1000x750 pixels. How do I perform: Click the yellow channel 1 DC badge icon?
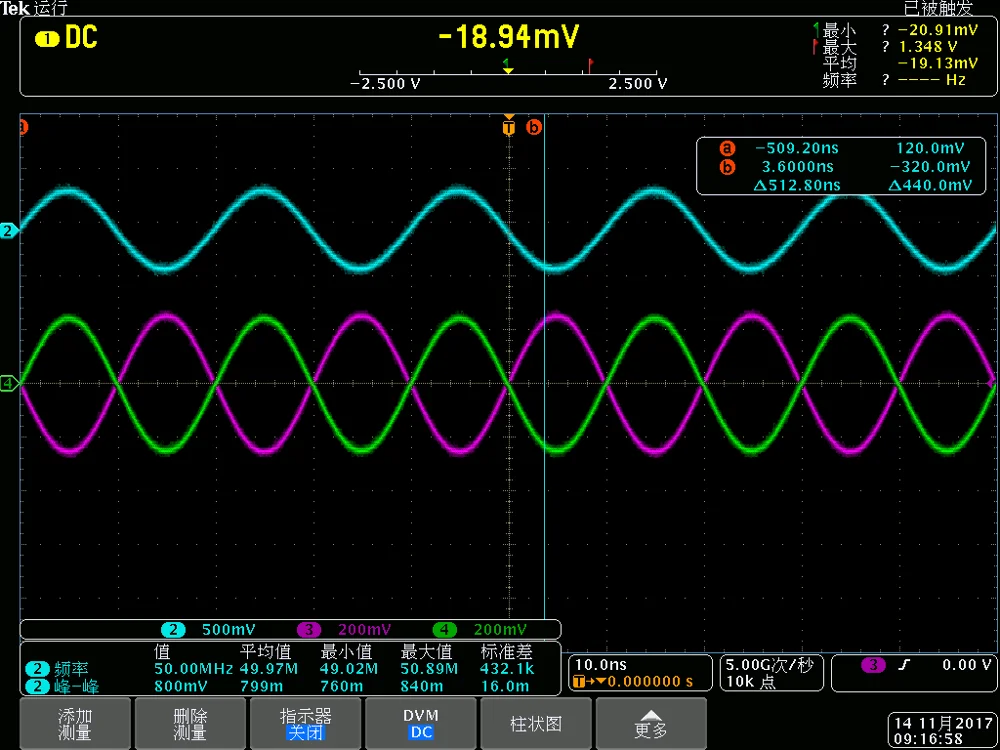(46, 40)
